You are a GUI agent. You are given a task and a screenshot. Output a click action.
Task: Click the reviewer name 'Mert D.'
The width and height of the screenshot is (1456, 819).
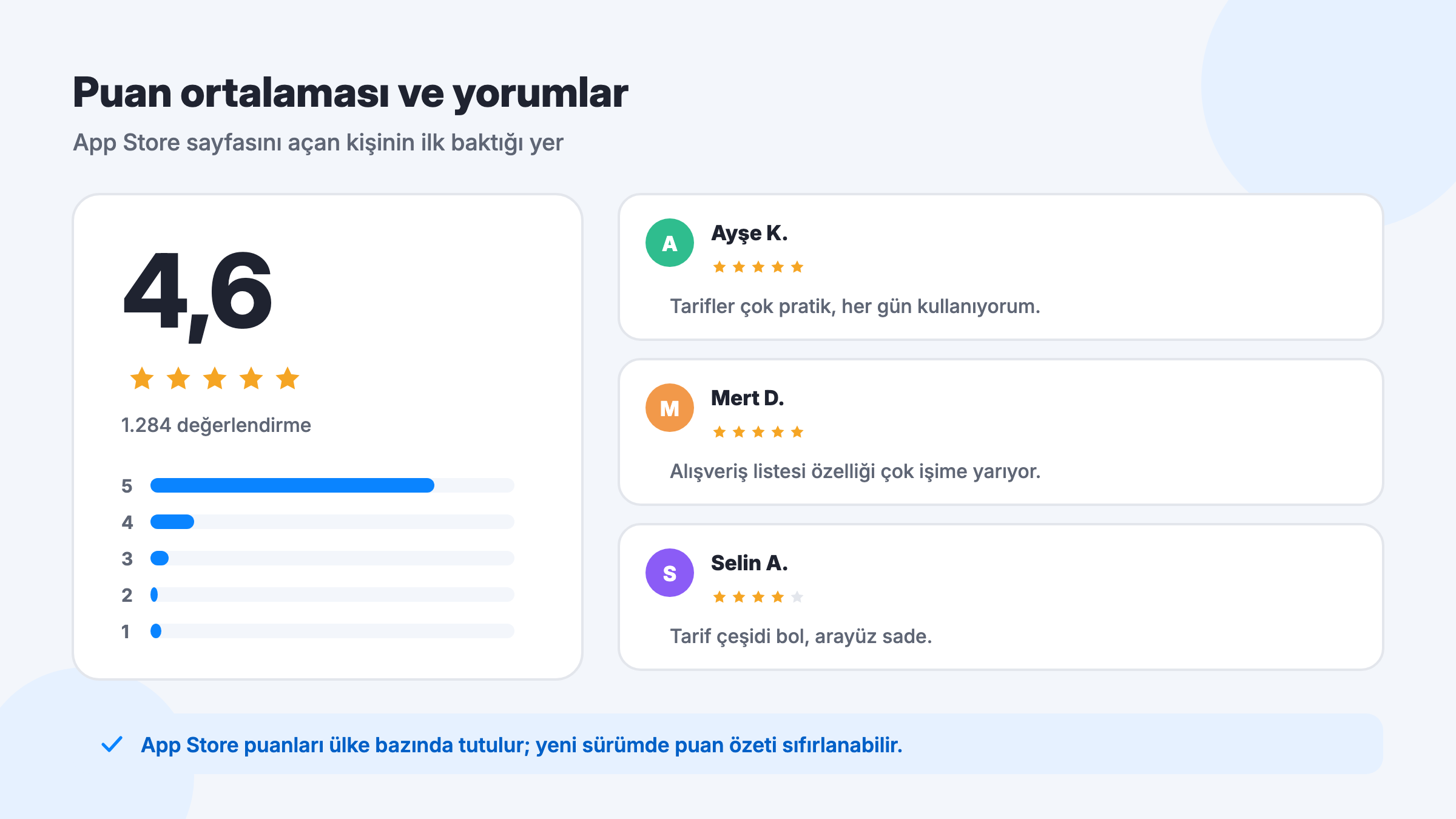click(x=747, y=398)
